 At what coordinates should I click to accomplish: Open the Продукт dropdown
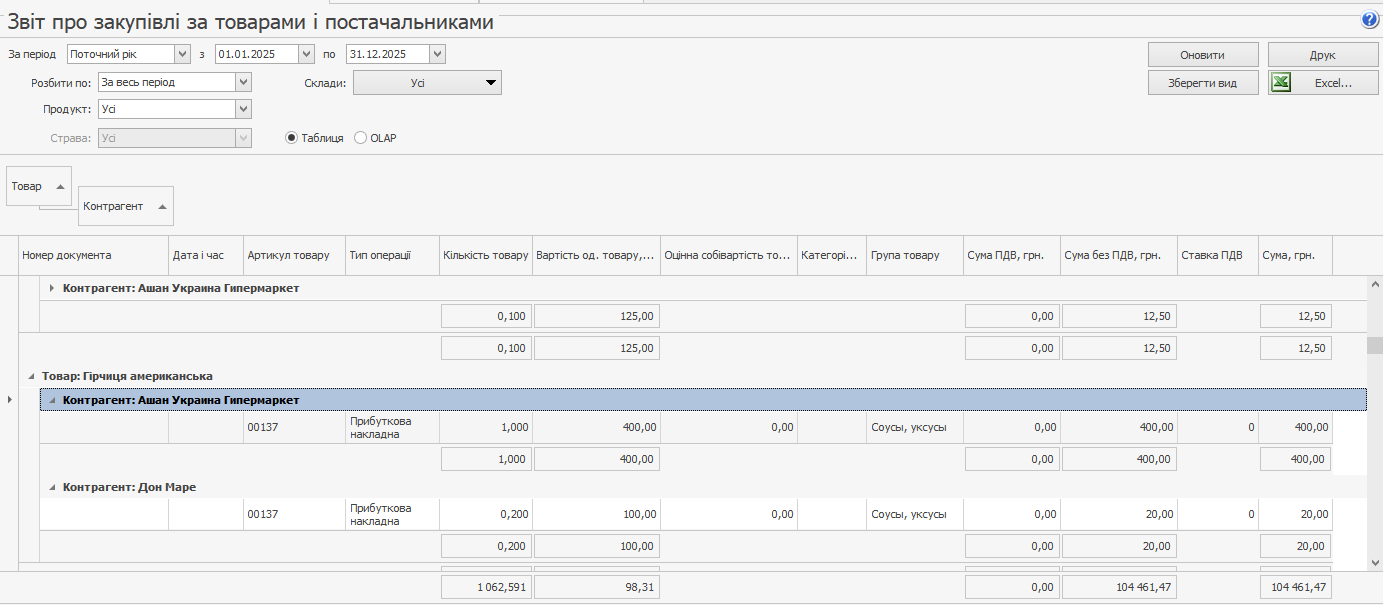click(x=243, y=109)
